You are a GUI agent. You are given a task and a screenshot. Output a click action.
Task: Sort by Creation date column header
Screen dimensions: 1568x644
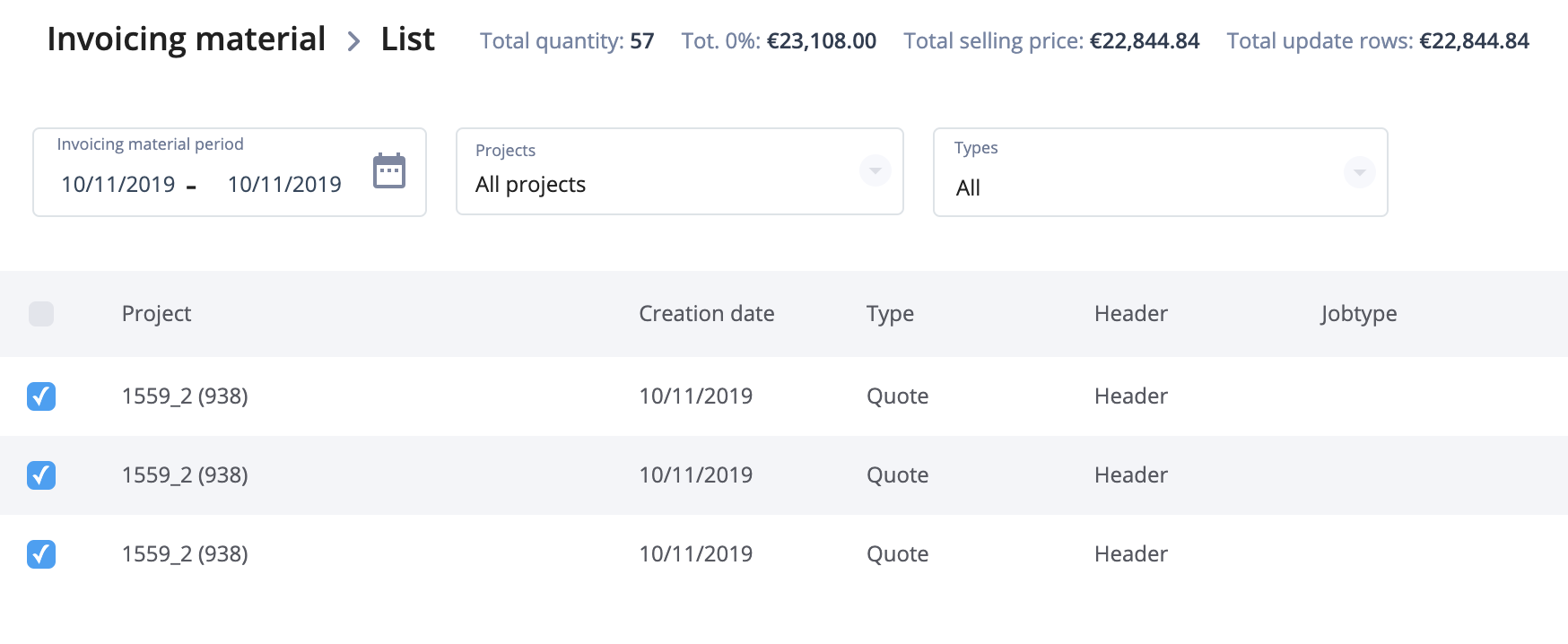click(x=706, y=314)
